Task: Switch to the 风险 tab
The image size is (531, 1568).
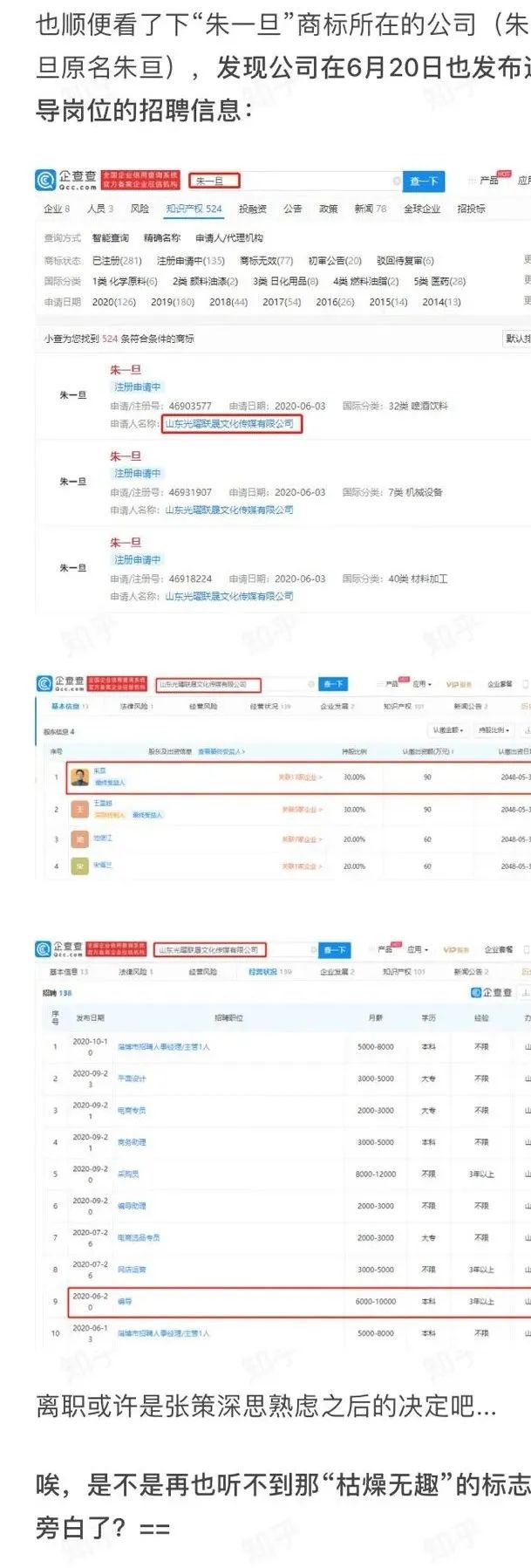Action: pyautogui.click(x=140, y=209)
